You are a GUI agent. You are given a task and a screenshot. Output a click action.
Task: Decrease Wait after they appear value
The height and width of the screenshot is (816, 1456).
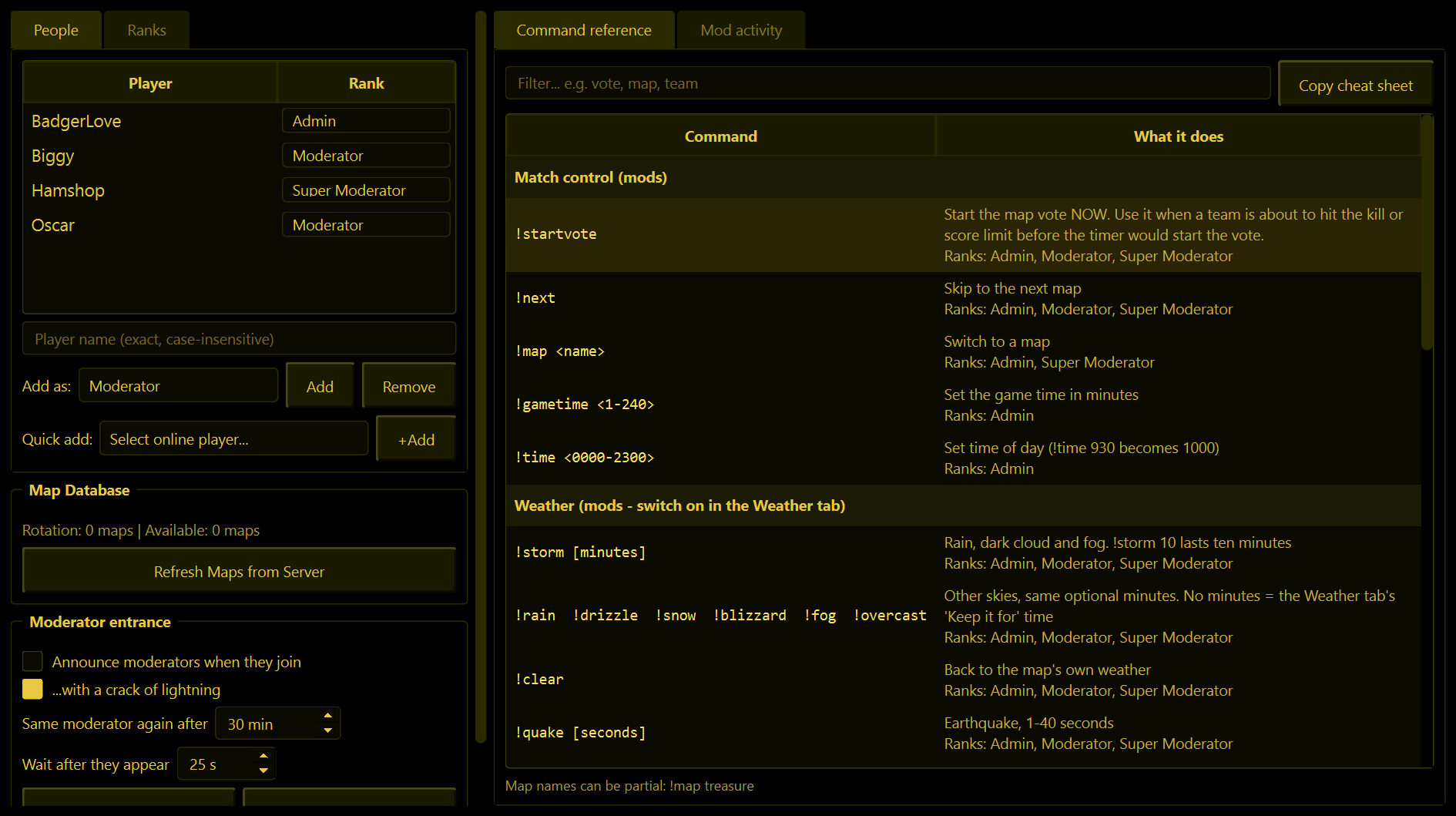click(263, 771)
